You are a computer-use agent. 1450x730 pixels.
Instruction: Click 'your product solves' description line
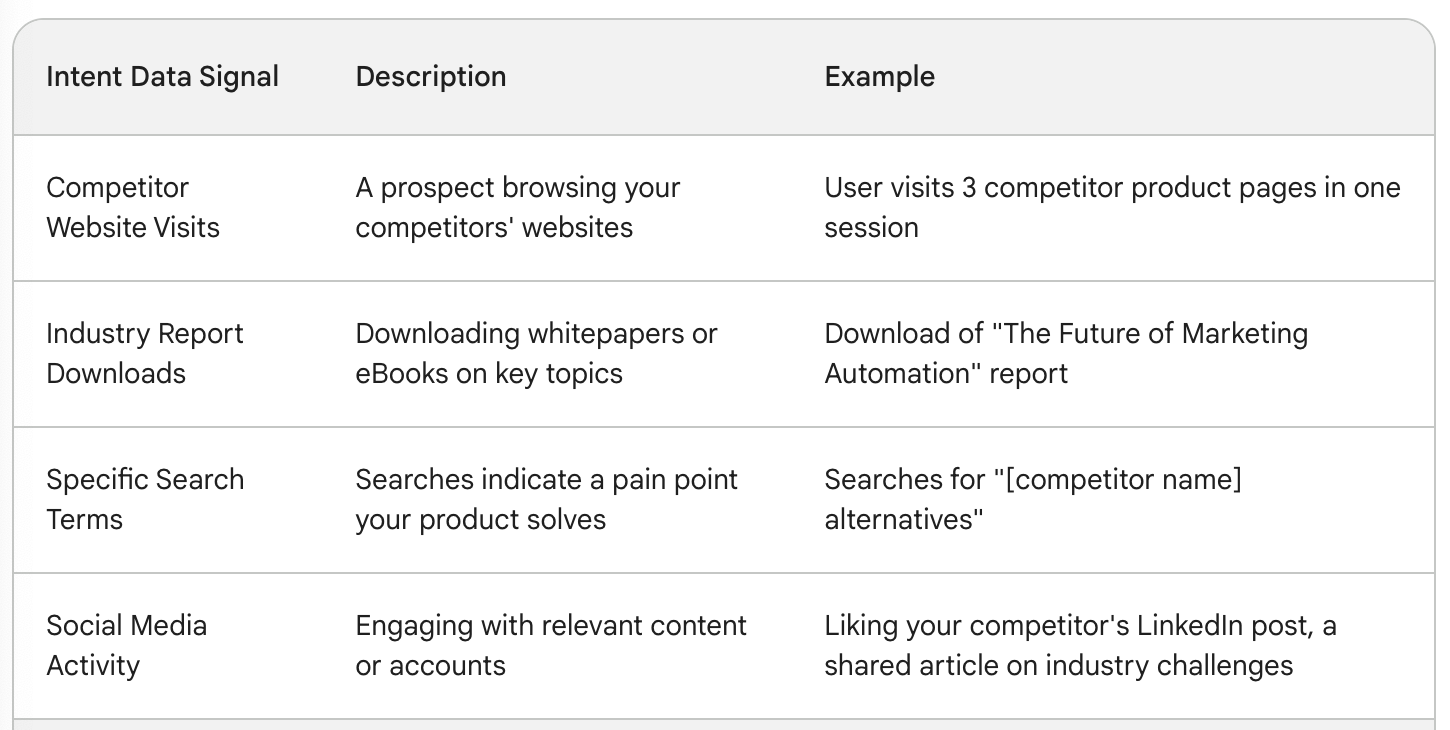pyautogui.click(x=481, y=520)
